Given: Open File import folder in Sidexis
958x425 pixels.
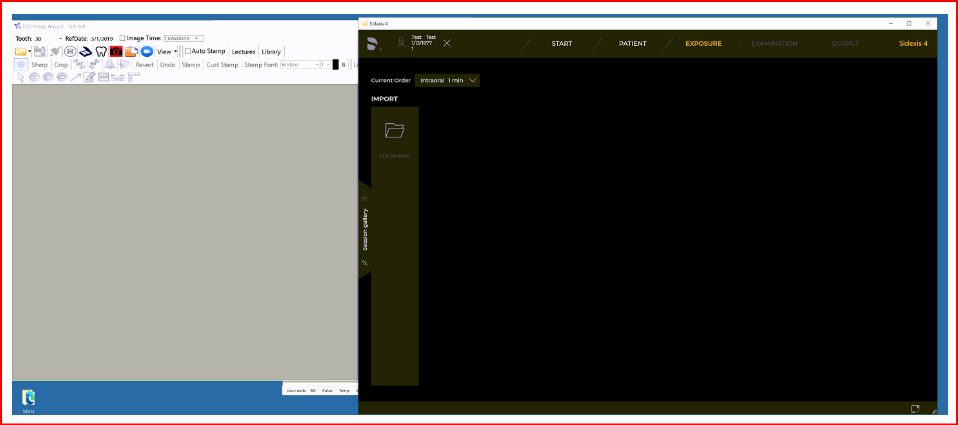Looking at the screenshot, I should pos(394,131).
